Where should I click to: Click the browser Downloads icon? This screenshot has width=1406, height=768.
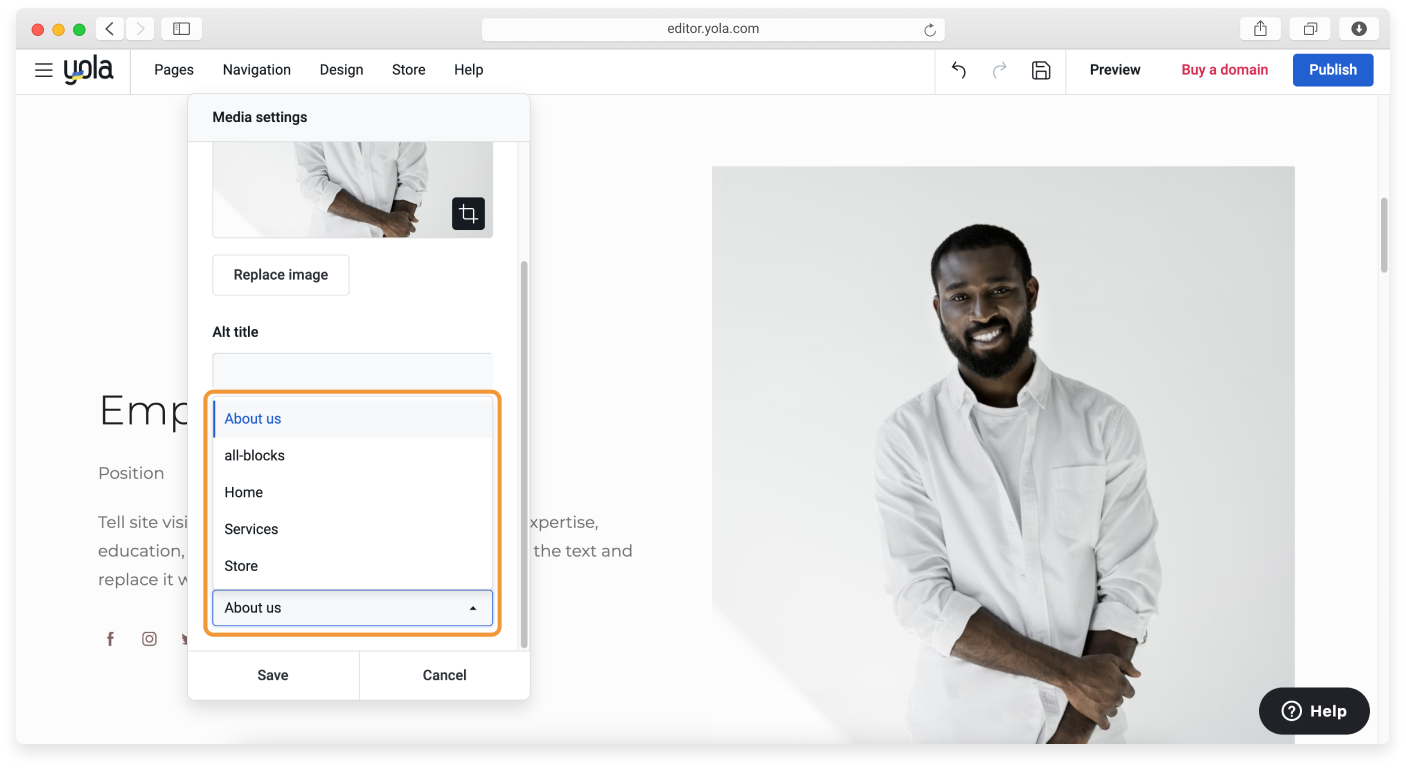coord(1359,28)
